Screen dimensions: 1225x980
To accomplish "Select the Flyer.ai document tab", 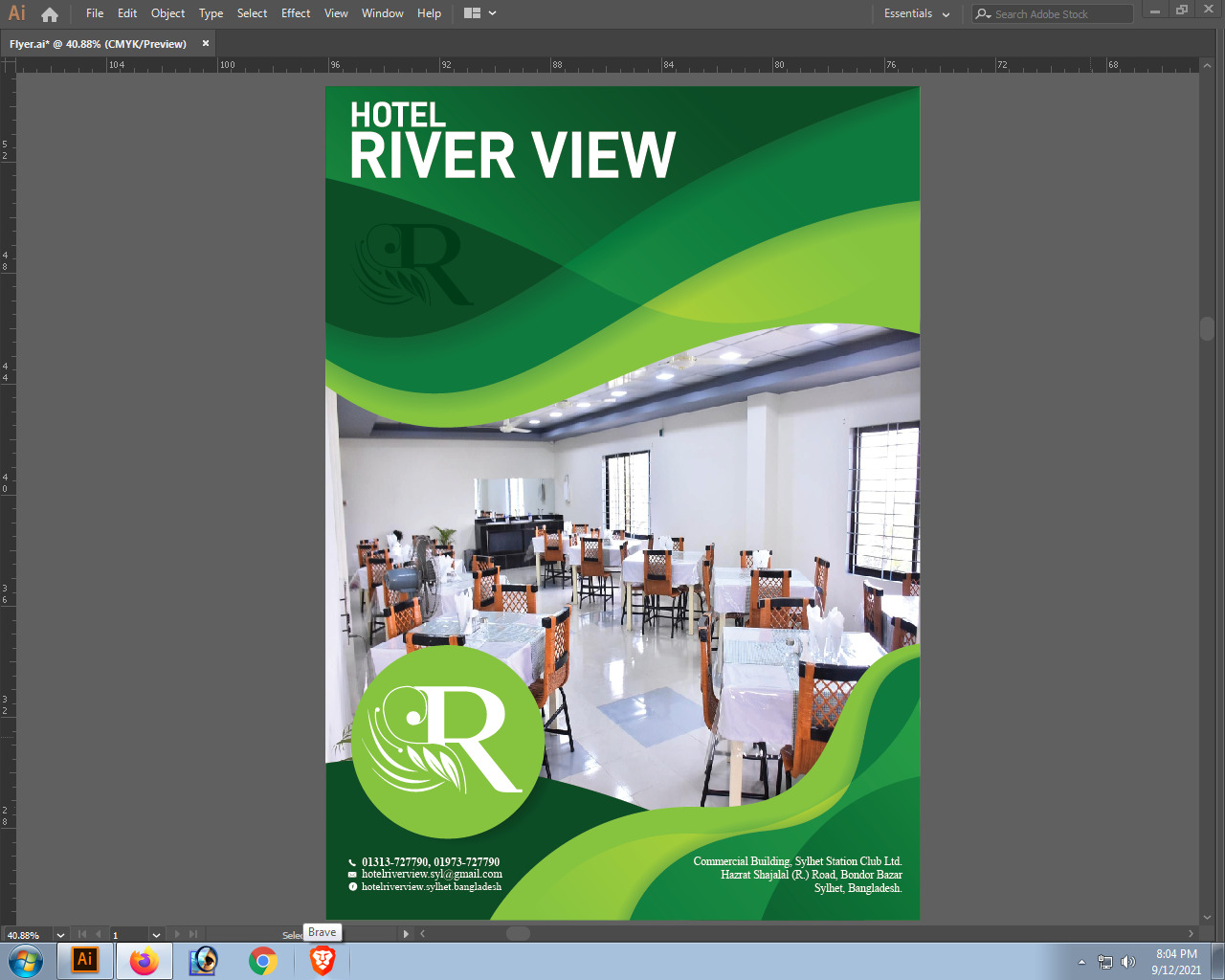I will click(98, 44).
